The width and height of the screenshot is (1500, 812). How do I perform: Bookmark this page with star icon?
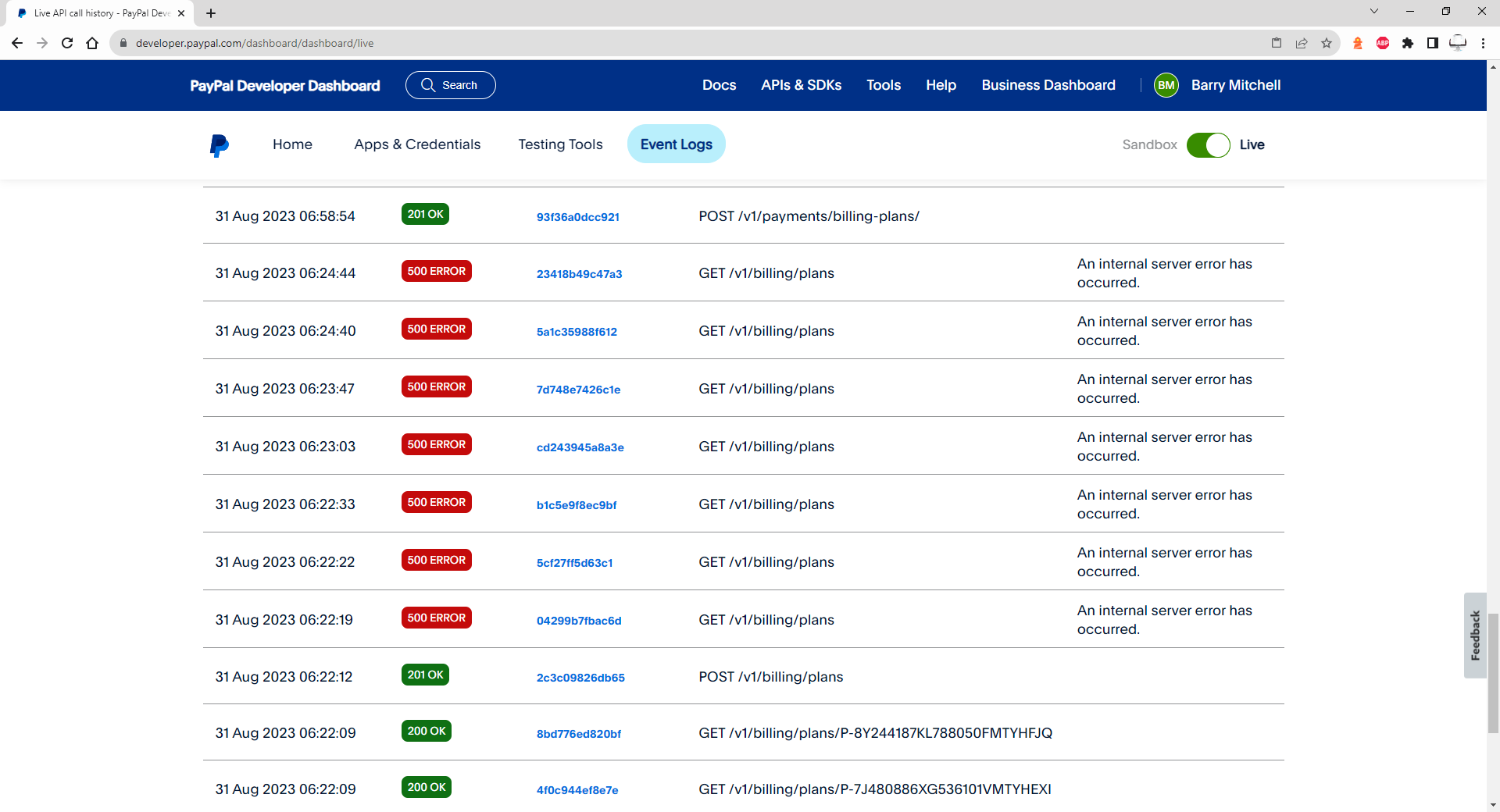[x=1327, y=43]
